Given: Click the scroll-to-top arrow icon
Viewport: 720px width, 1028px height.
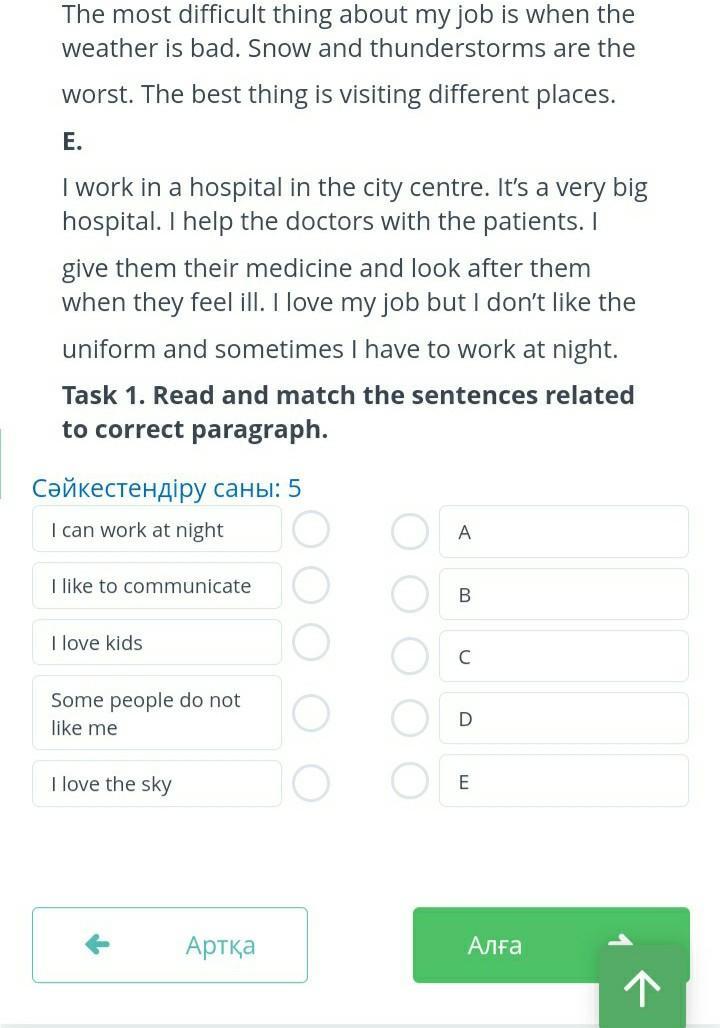Looking at the screenshot, I should [x=642, y=988].
